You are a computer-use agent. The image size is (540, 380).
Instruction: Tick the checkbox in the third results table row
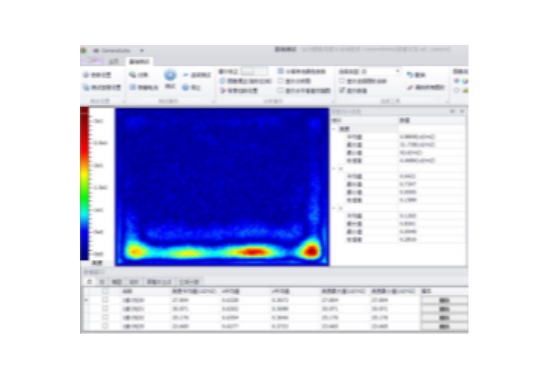(x=105, y=317)
